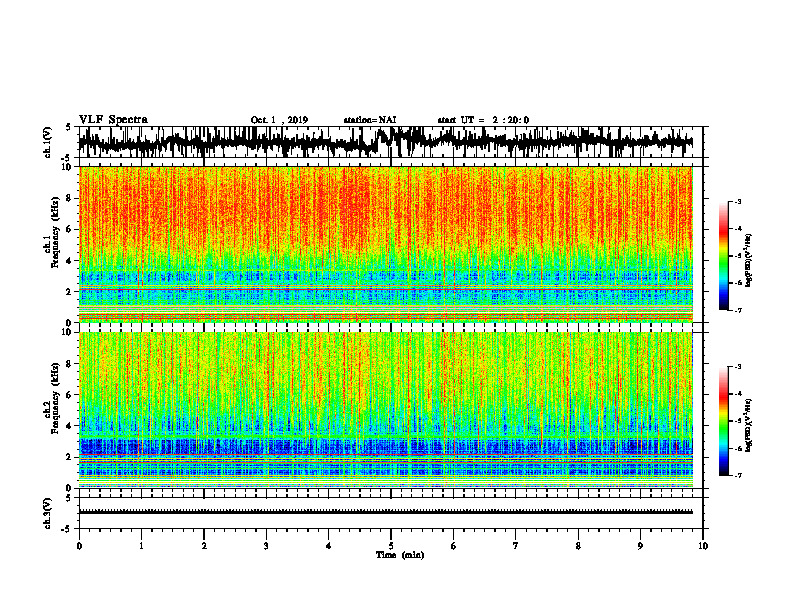Click the ch.1 color bar log(PSD) unit label
Screen dimensions: 792x612
click(749, 261)
